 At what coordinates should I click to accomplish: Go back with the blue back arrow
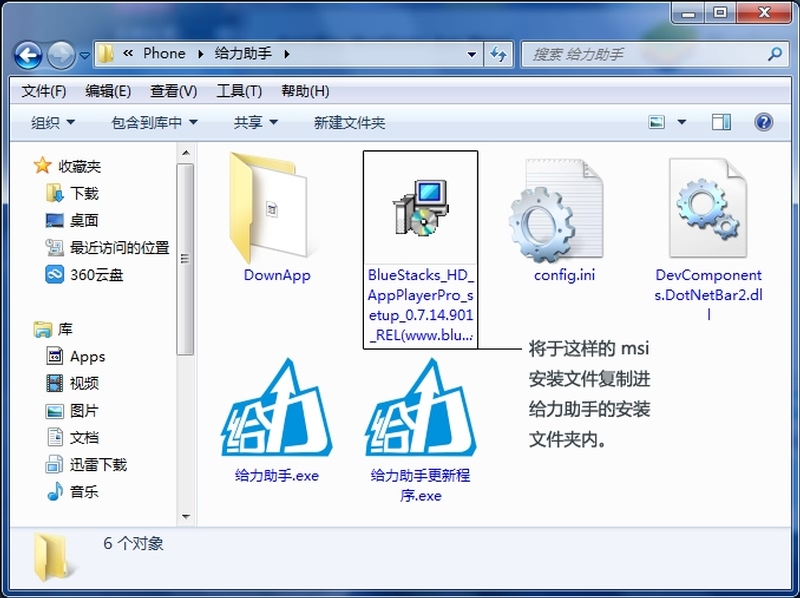pos(28,55)
